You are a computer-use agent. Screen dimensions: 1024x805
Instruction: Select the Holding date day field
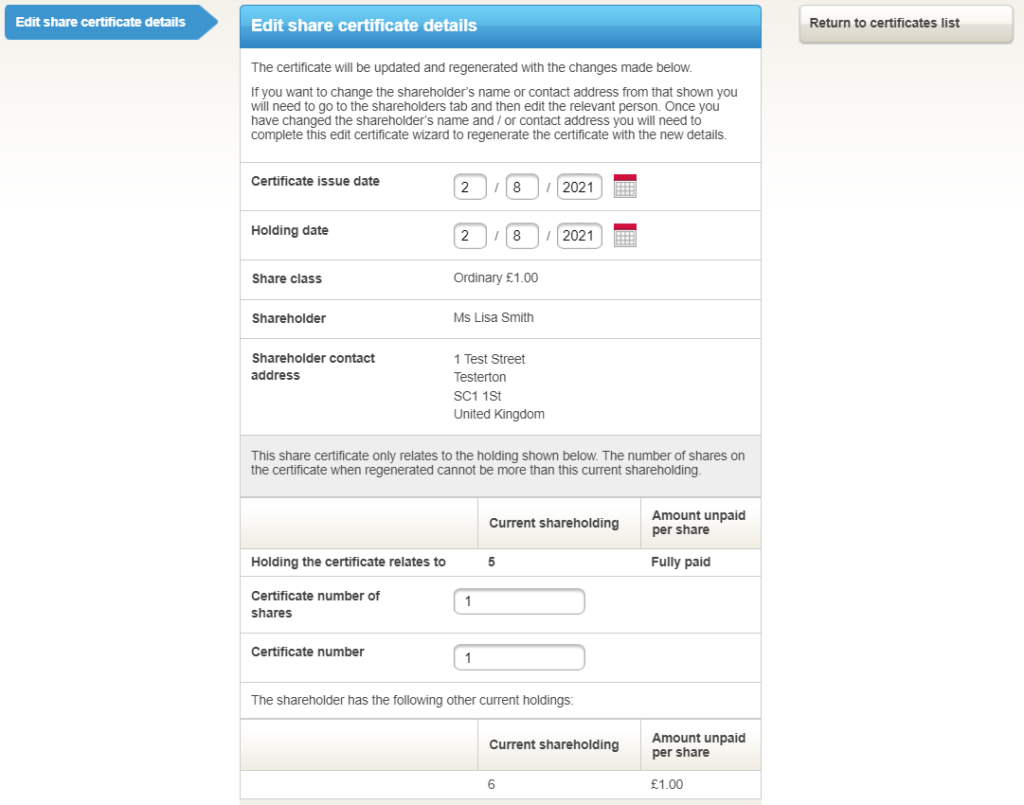[470, 236]
